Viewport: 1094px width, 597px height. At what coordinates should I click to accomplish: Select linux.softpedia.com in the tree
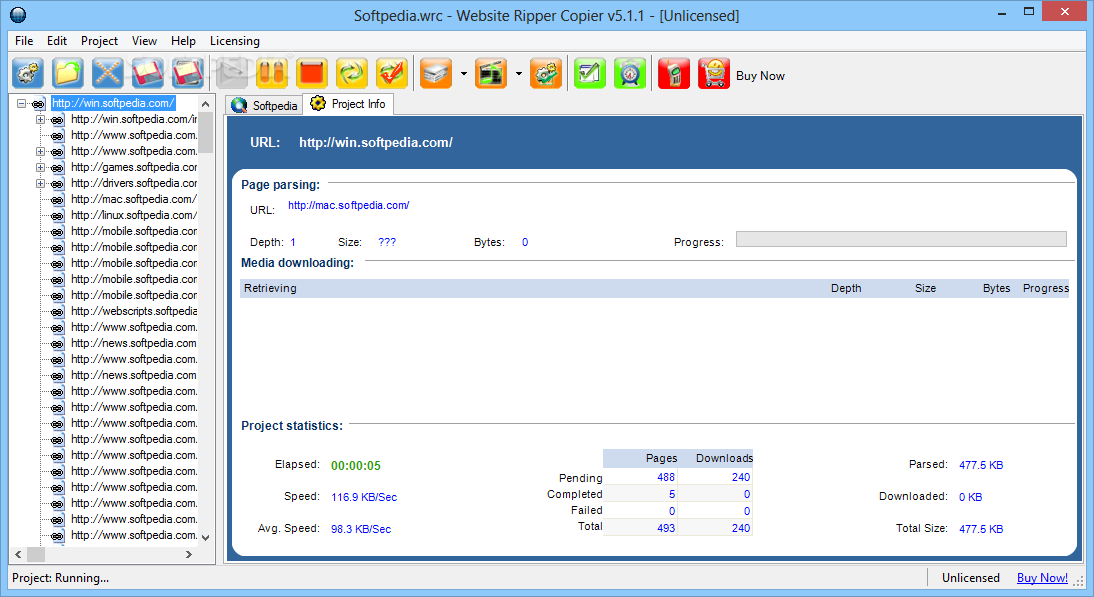click(133, 215)
